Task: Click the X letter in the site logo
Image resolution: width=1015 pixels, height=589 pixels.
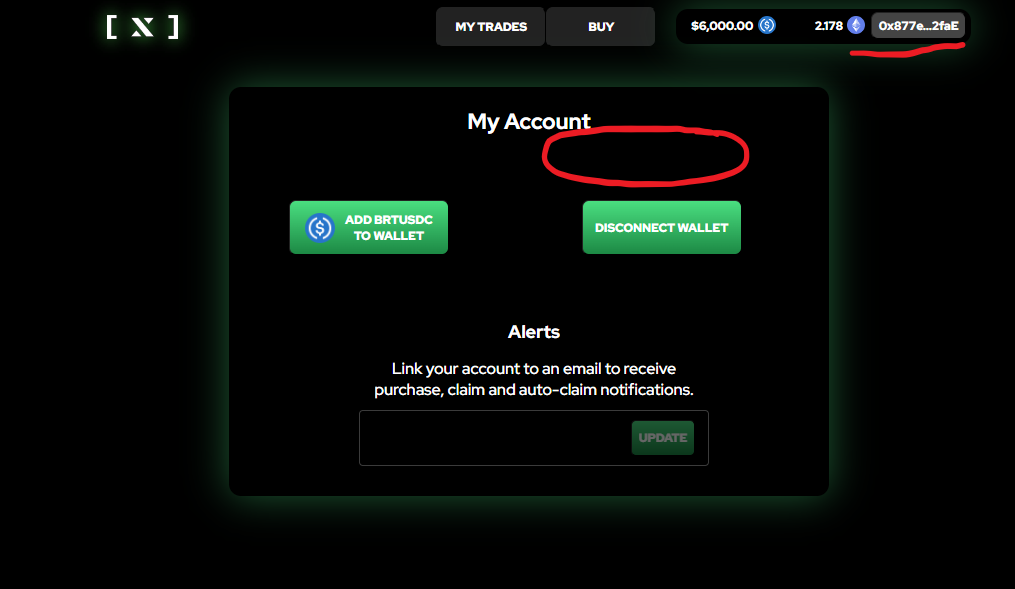Action: [142, 27]
